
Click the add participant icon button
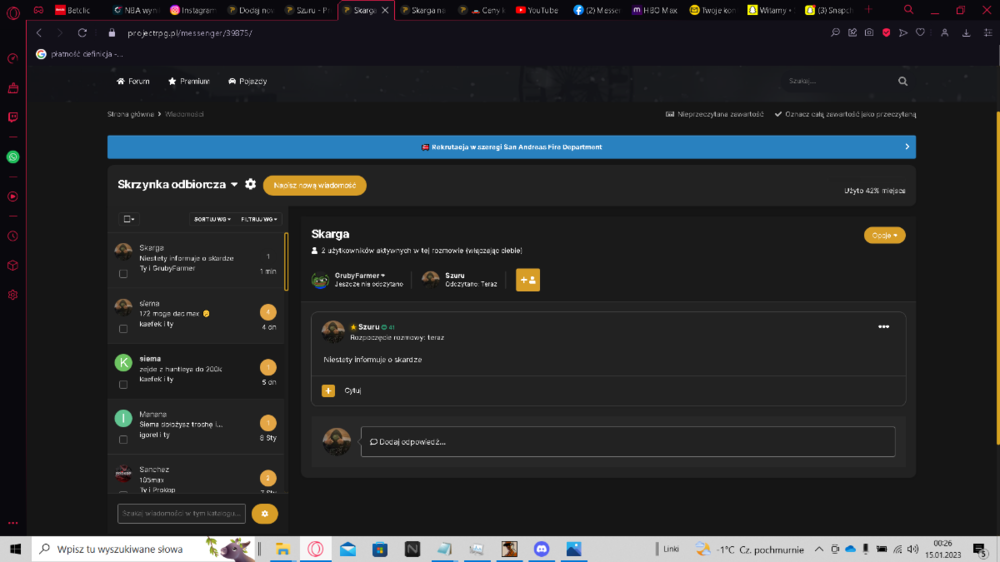(527, 279)
